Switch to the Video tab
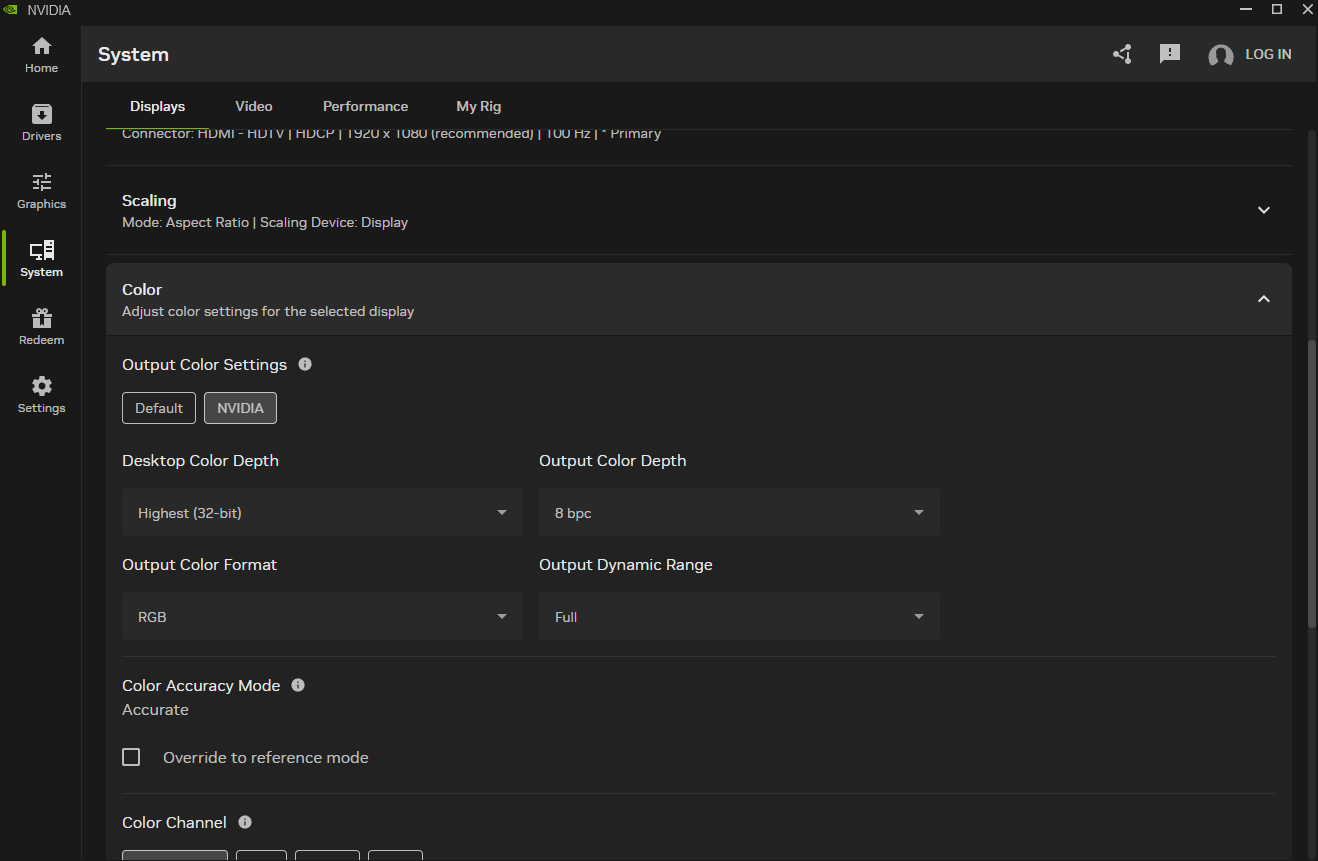Viewport: 1318px width, 861px height. [254, 107]
